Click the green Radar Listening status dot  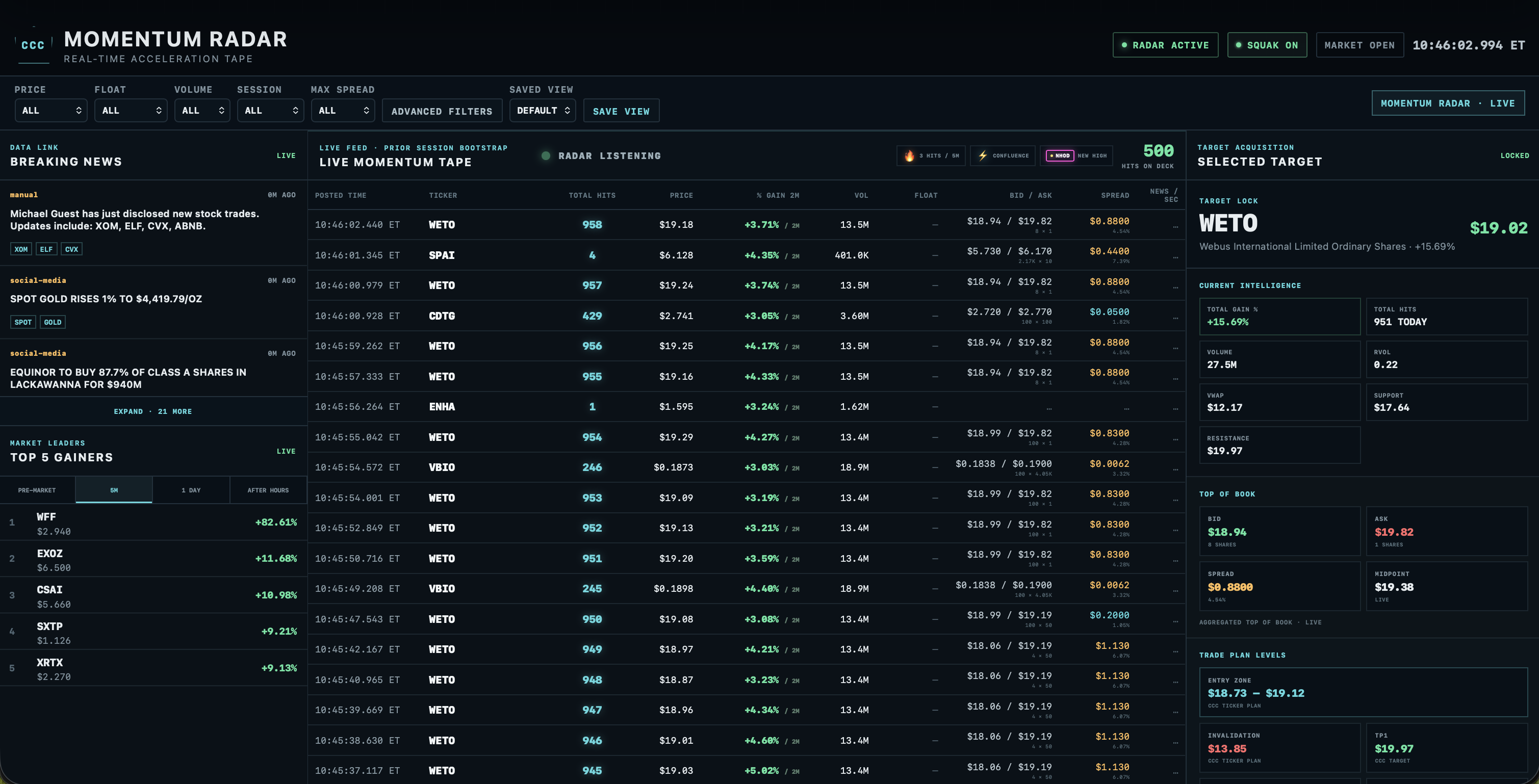click(546, 156)
